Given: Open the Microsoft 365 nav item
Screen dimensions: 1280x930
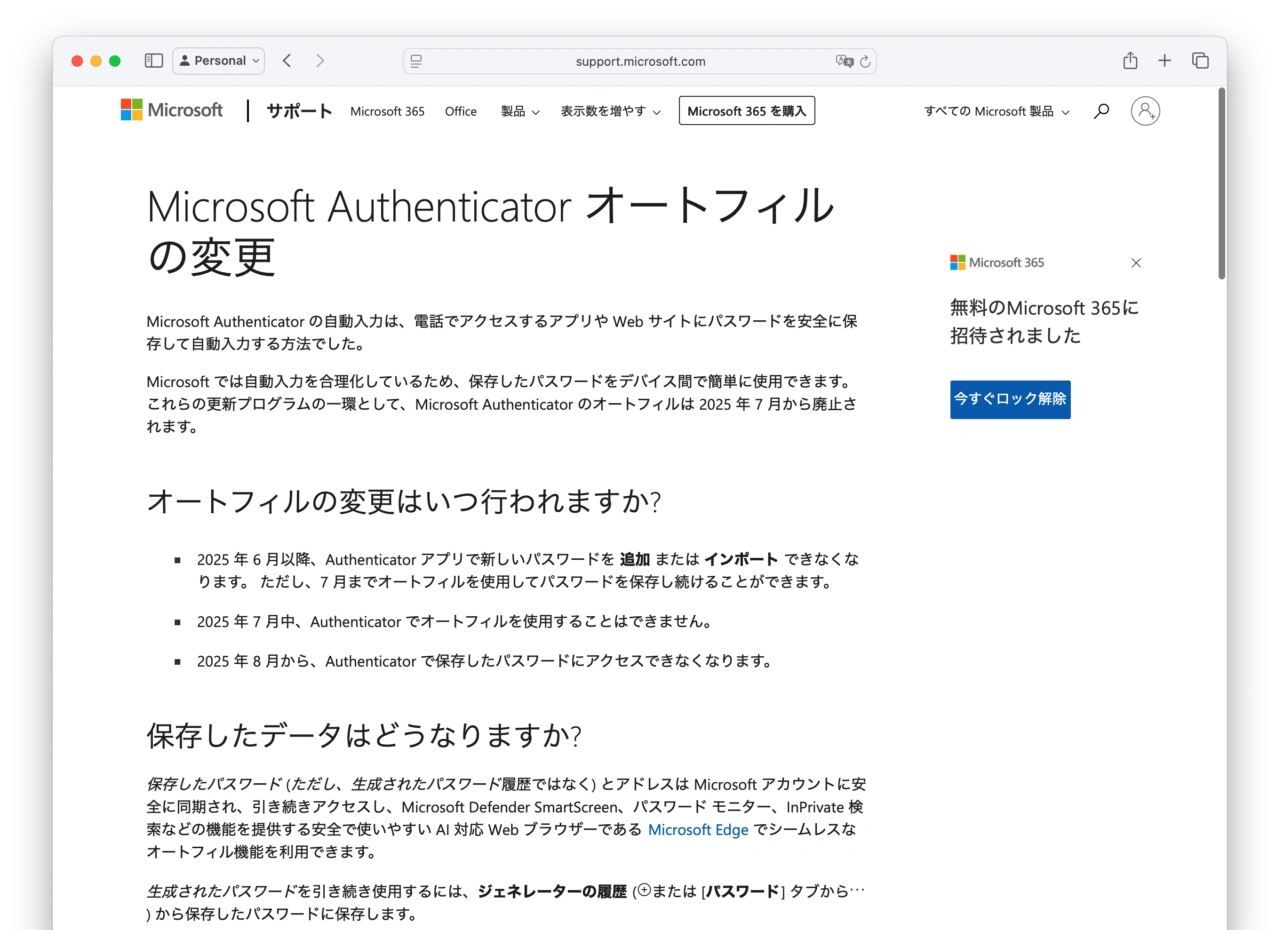Looking at the screenshot, I should [x=387, y=112].
